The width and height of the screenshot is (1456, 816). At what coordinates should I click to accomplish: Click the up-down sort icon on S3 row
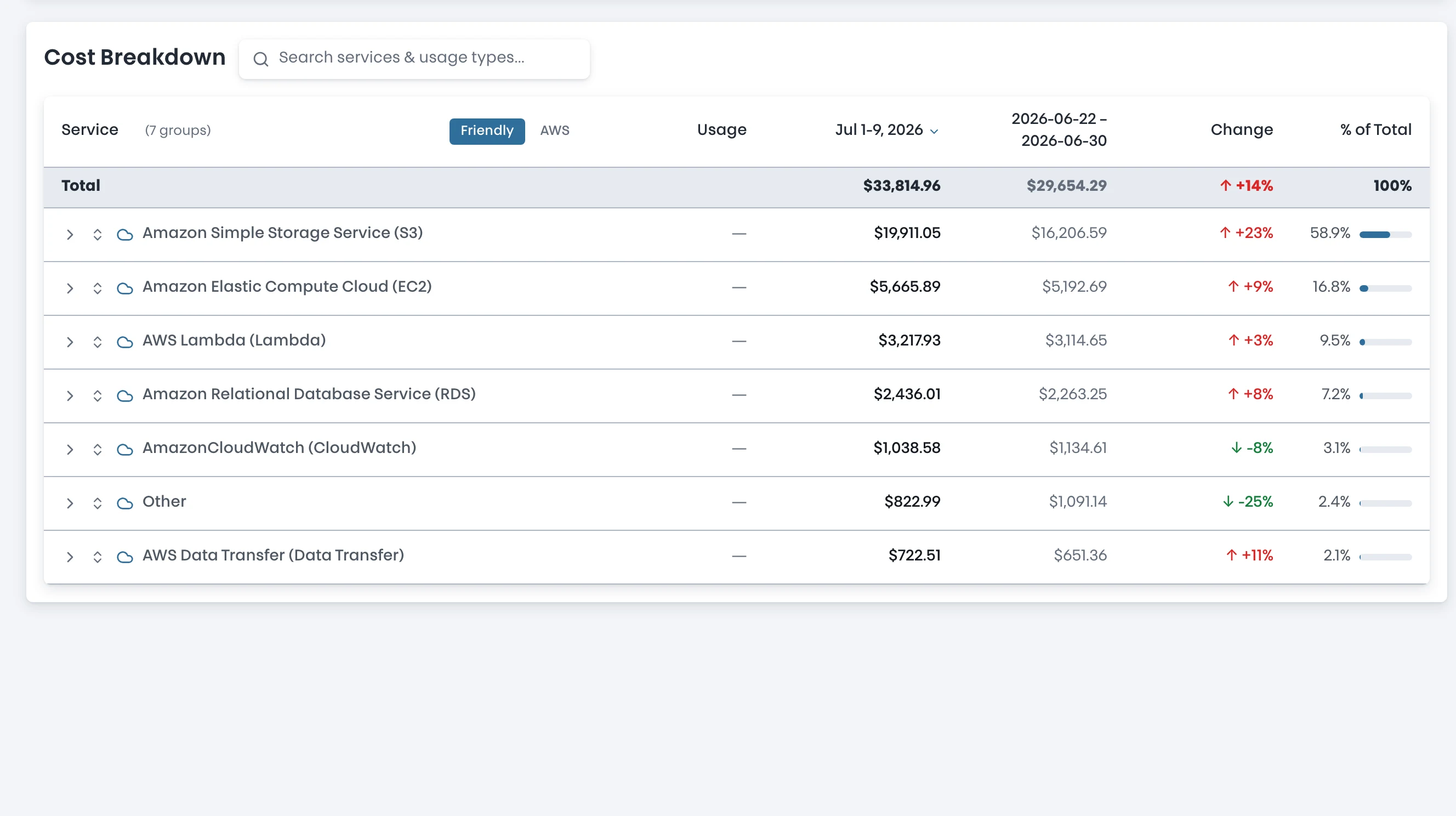(97, 235)
